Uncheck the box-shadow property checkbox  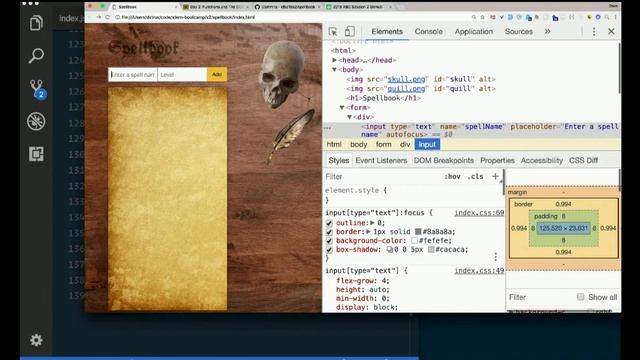click(329, 250)
